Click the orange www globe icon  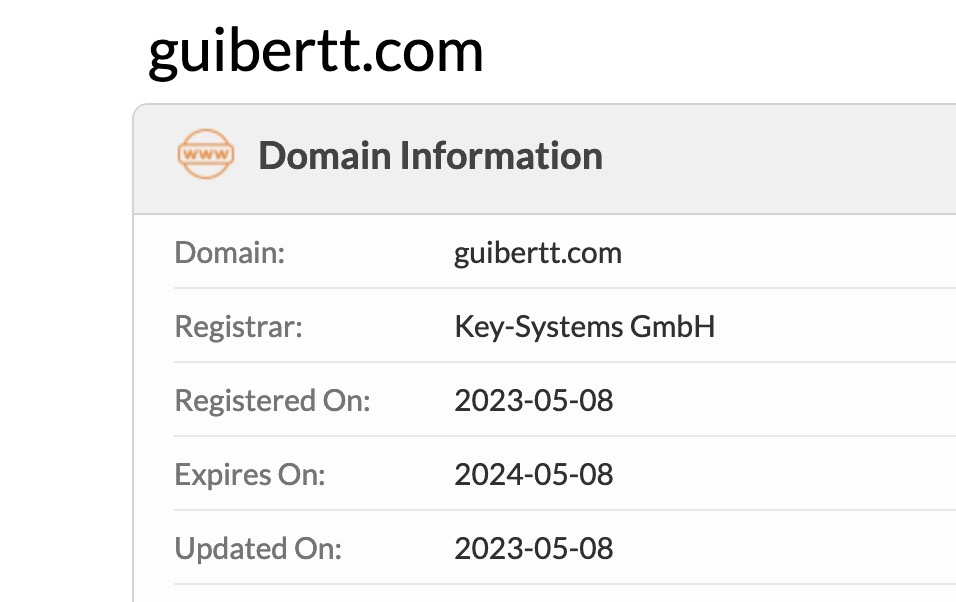pyautogui.click(x=206, y=156)
